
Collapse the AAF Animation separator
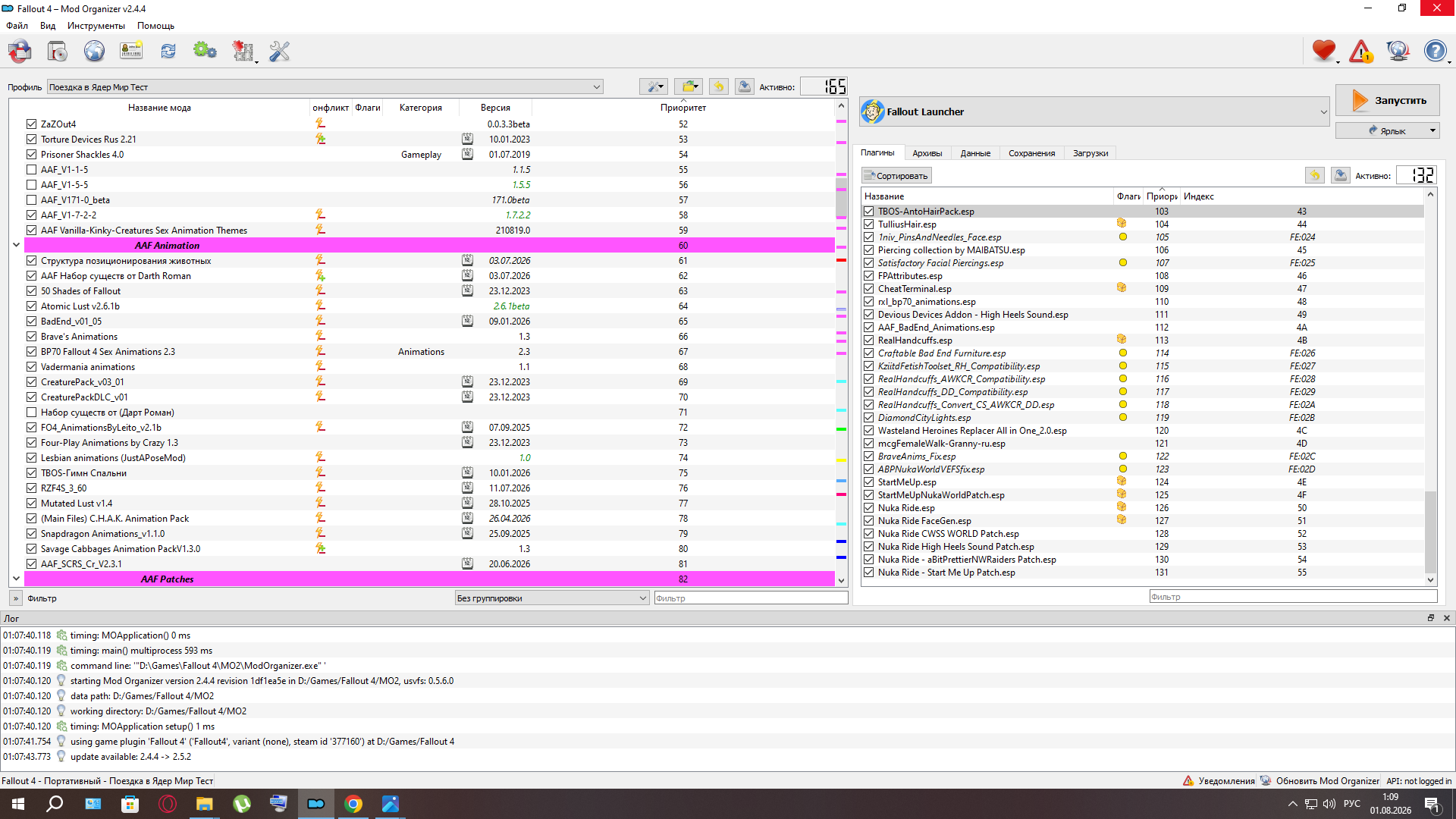coord(16,245)
